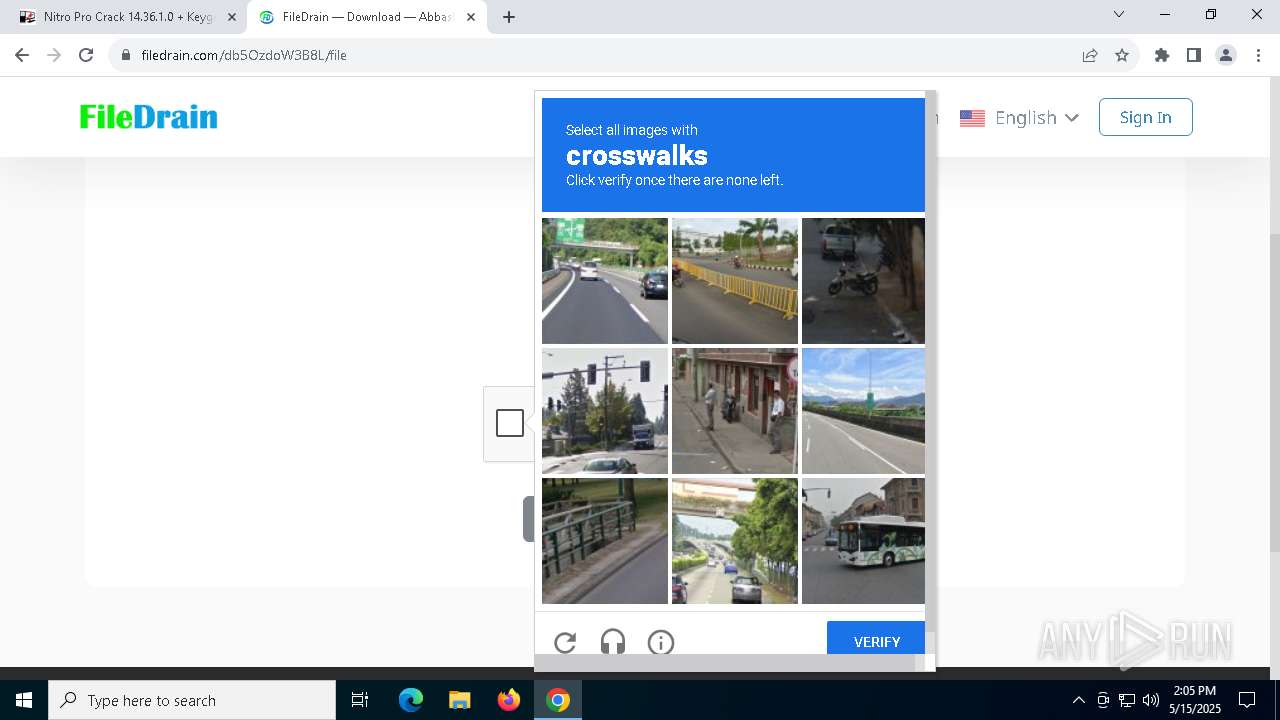Select the white bus image tile
Viewport: 1280px width, 720px height.
pyautogui.click(x=863, y=541)
